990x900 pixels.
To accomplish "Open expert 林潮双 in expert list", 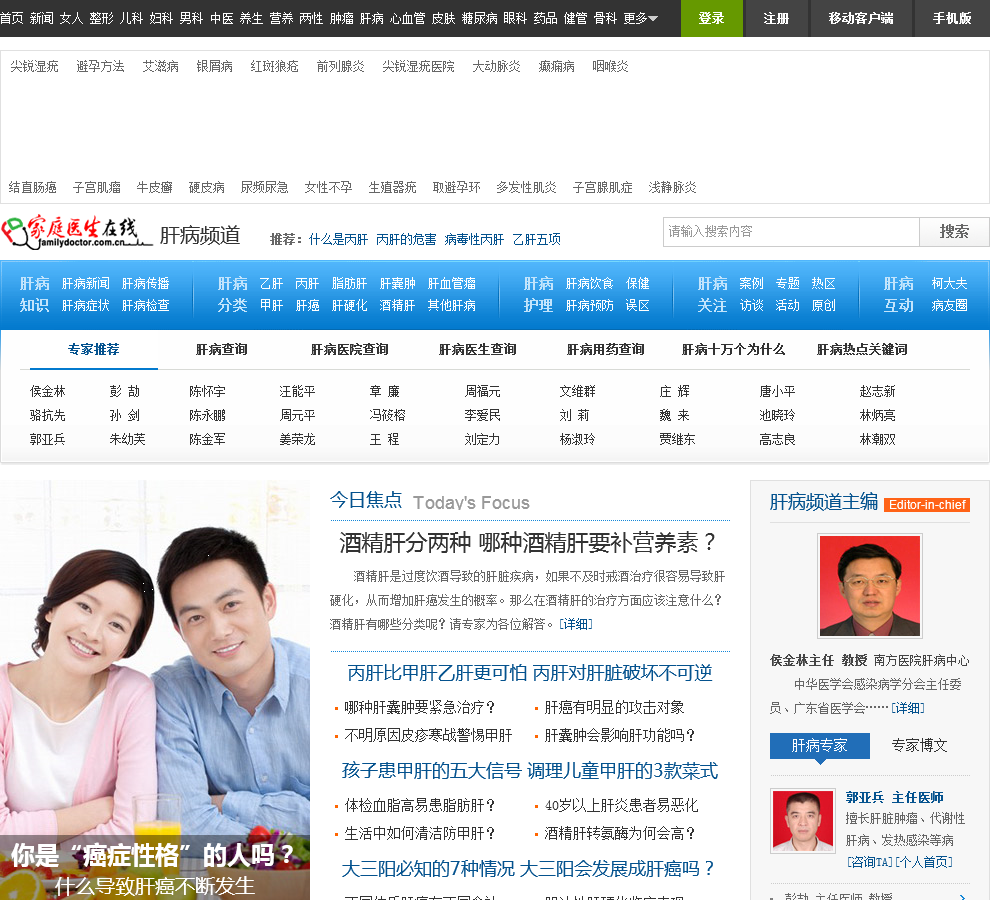I will (x=878, y=440).
